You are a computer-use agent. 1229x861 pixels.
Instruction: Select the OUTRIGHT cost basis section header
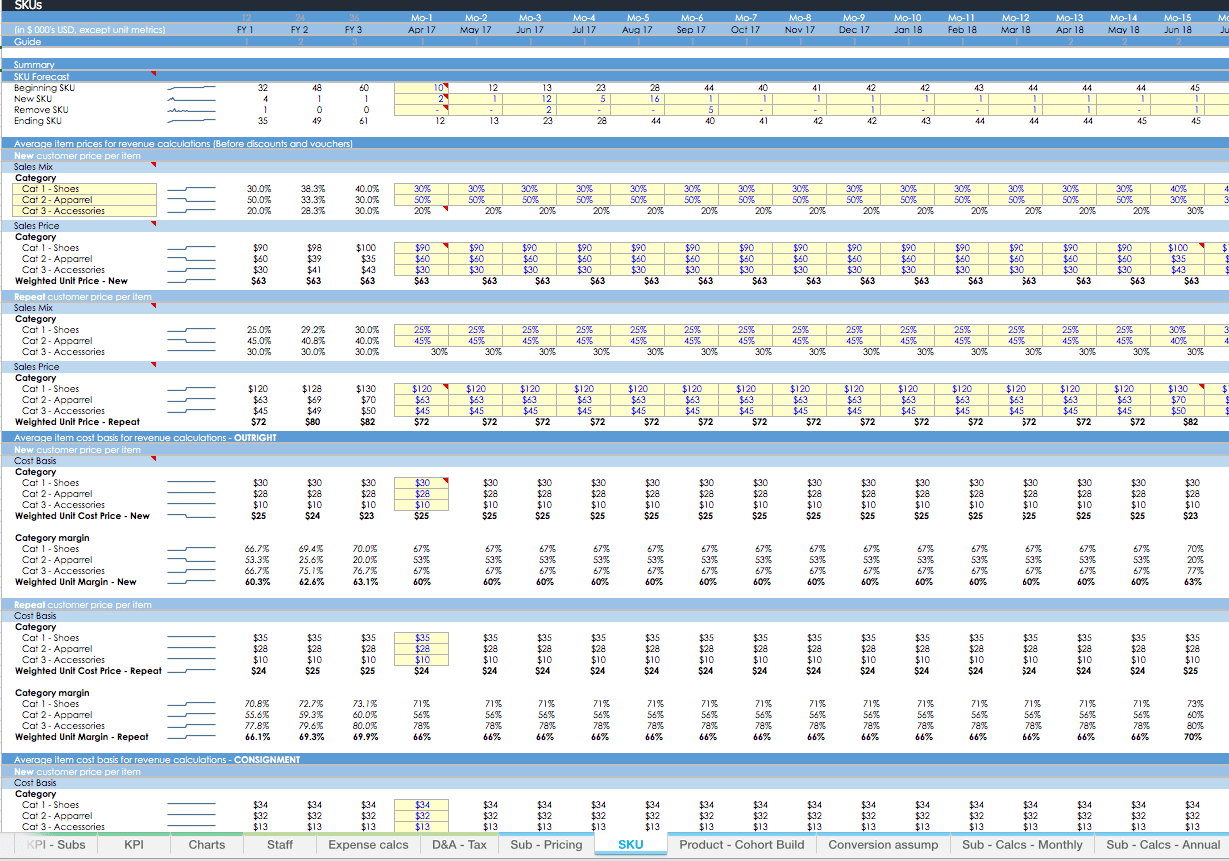click(145, 438)
